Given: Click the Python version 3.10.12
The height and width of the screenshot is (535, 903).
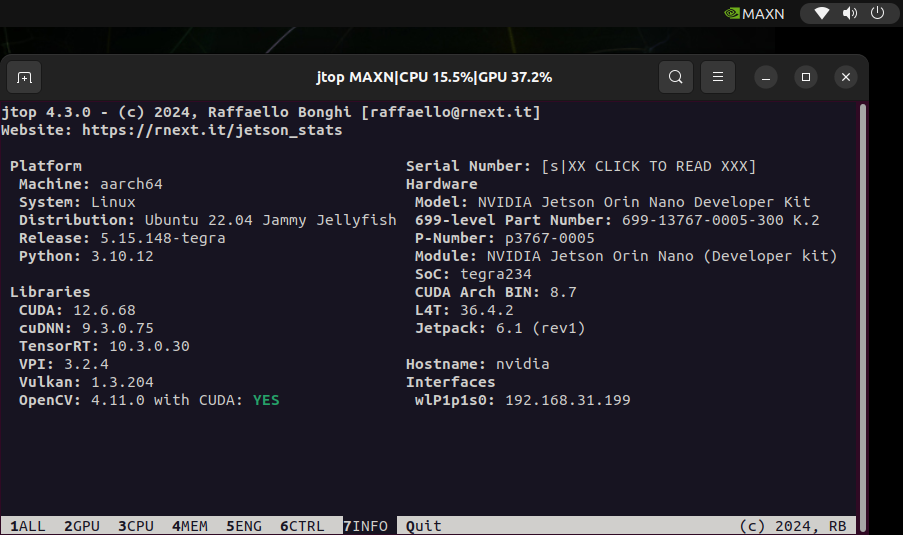Looking at the screenshot, I should [122, 256].
